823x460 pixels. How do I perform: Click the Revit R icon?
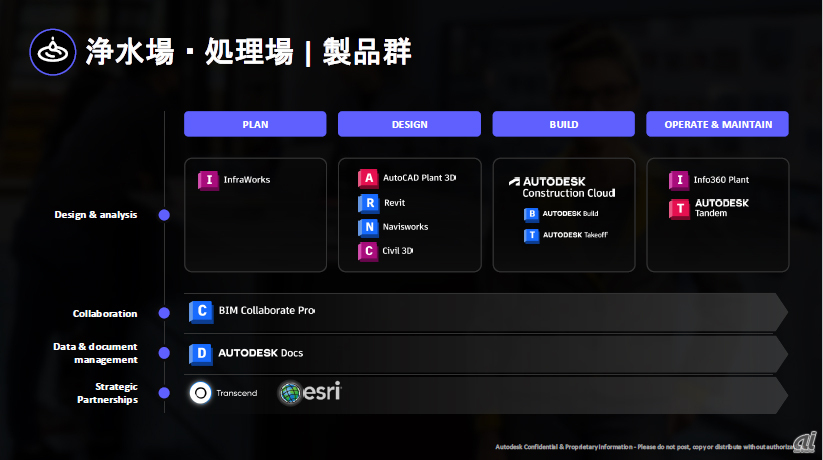click(x=368, y=203)
